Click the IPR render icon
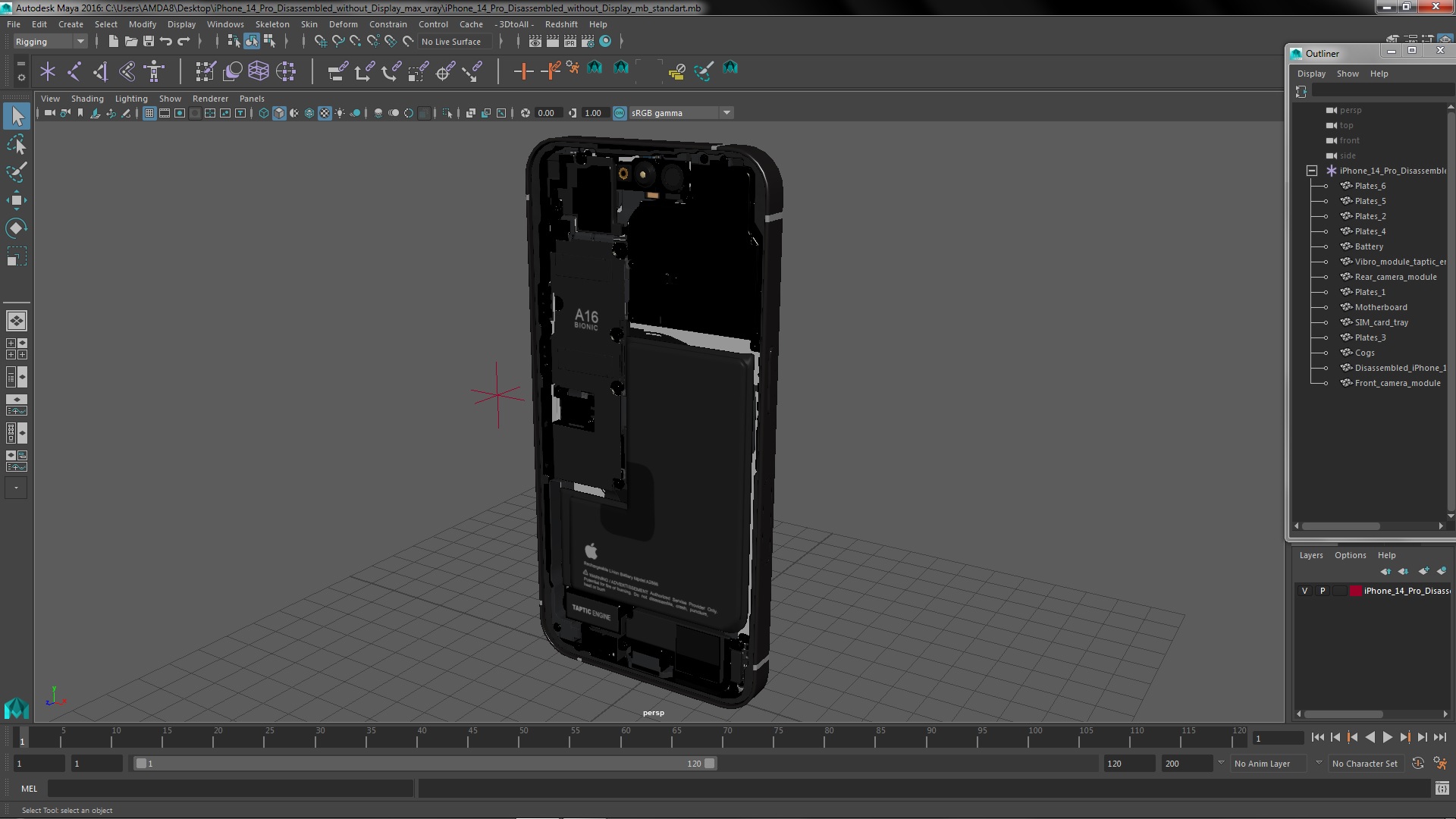 click(x=570, y=41)
